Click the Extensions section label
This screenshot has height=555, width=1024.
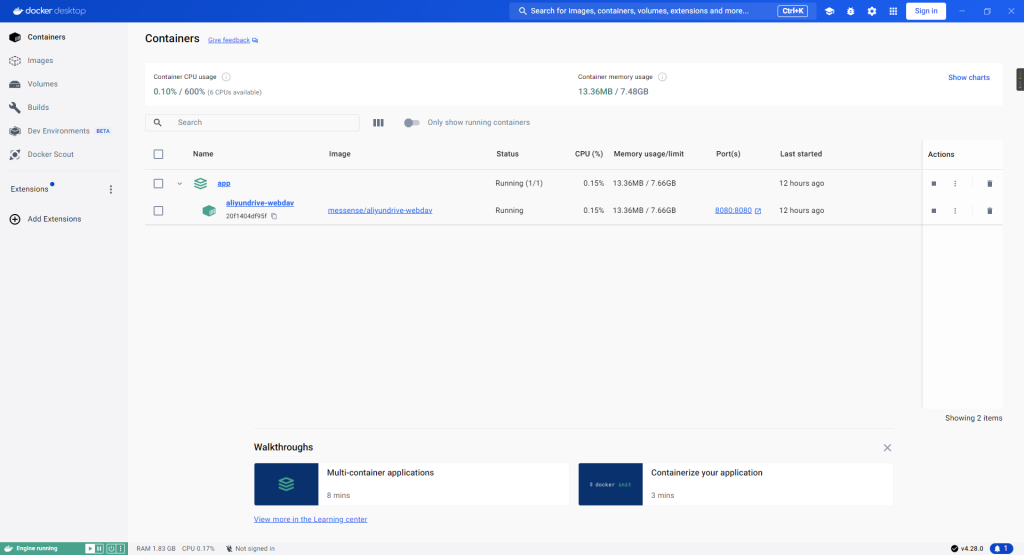coord(29,189)
